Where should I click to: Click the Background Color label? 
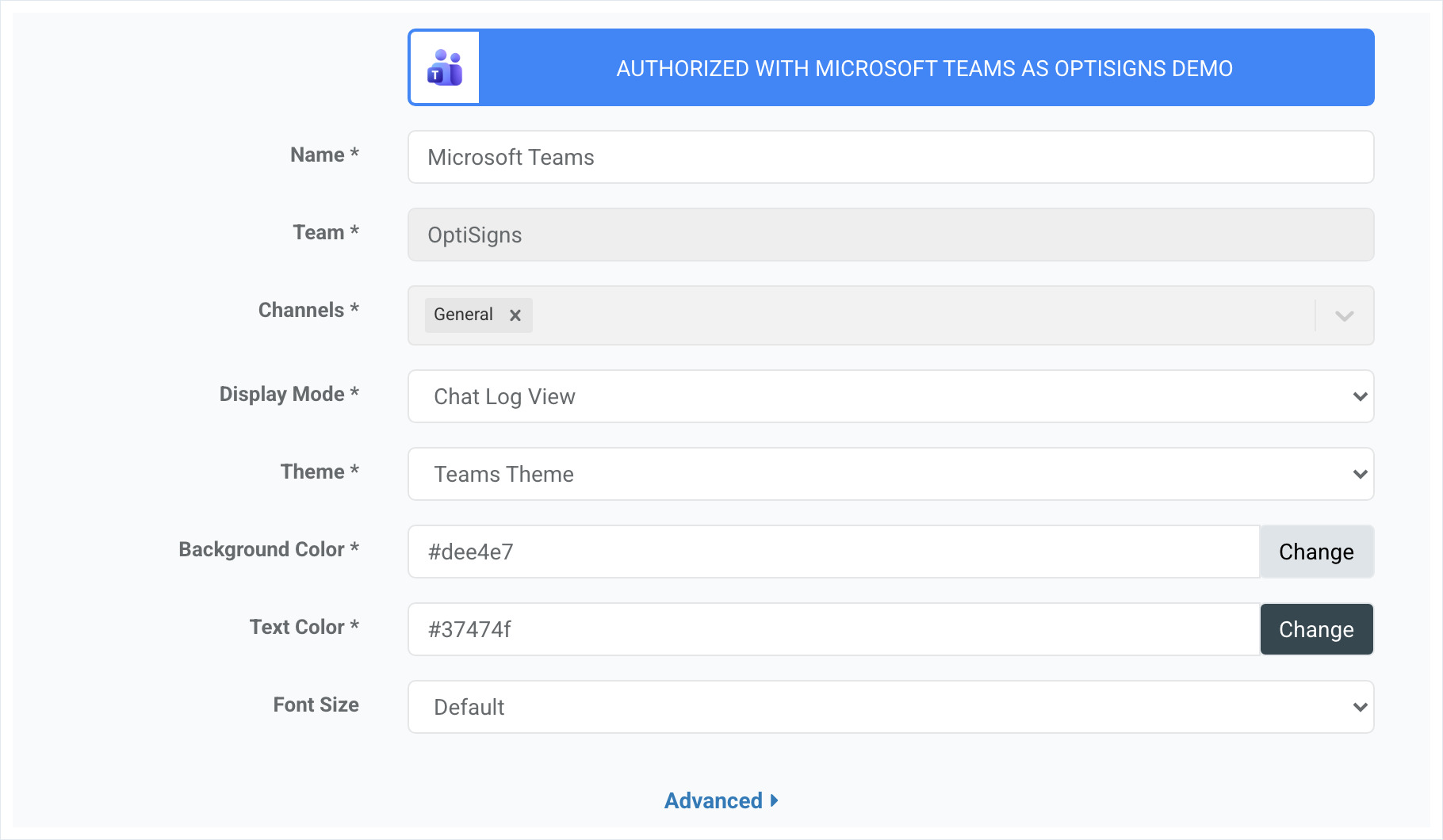pos(269,549)
